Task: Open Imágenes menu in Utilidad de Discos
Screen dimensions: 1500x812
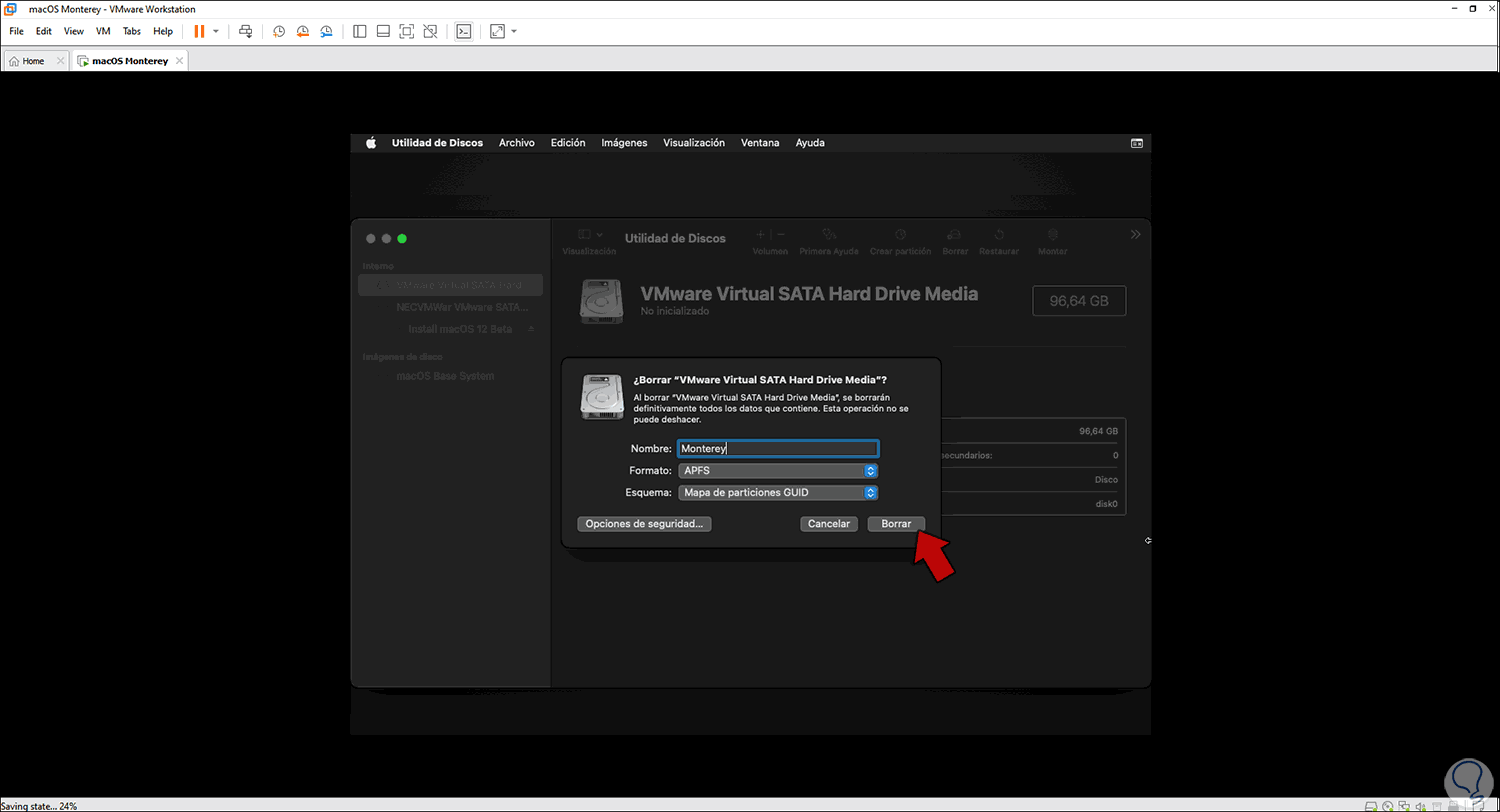Action: (624, 143)
